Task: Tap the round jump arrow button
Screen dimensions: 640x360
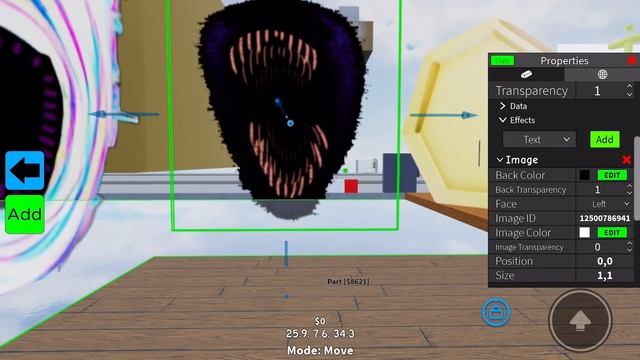Action: click(x=580, y=320)
